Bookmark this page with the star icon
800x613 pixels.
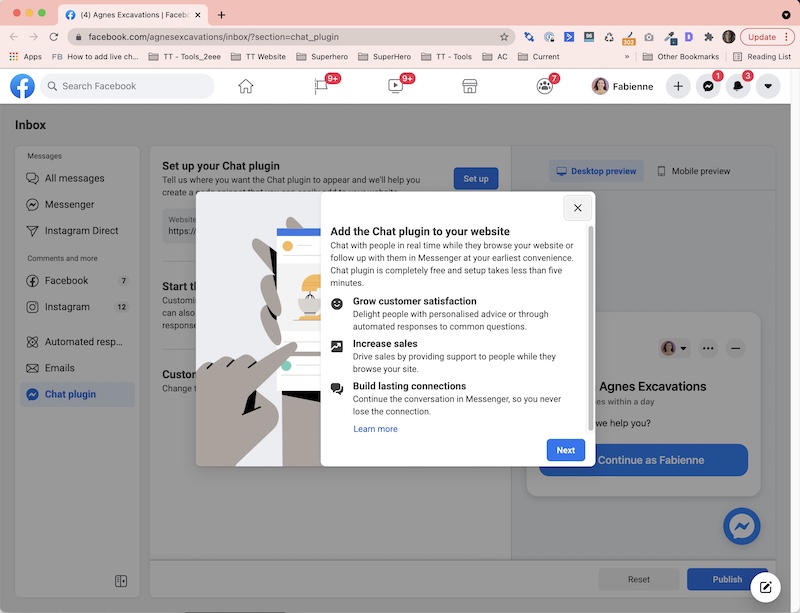click(504, 37)
